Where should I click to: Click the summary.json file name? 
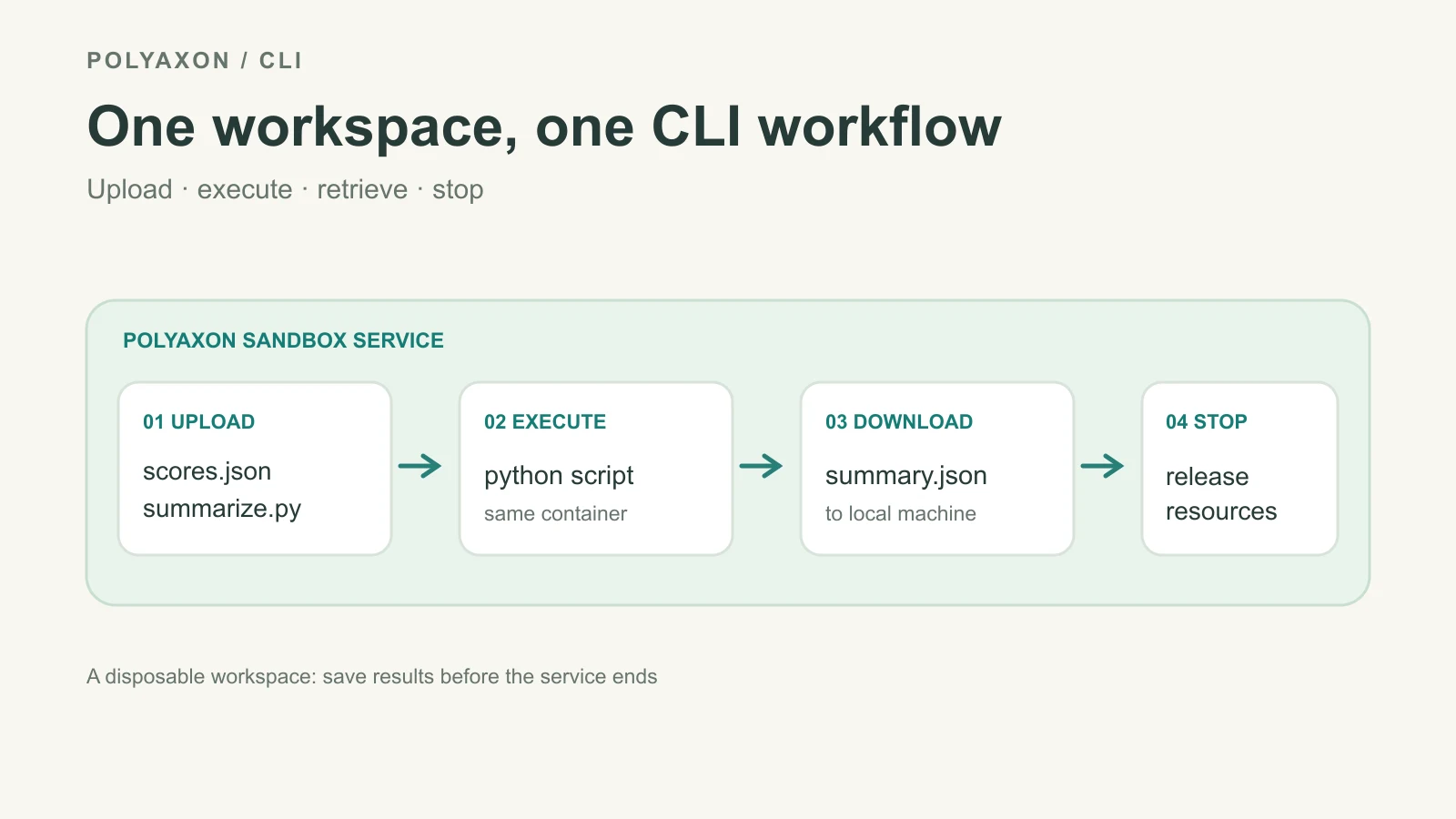(905, 476)
